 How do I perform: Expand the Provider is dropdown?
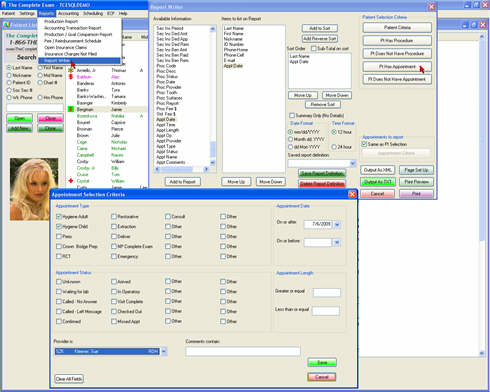(x=164, y=351)
